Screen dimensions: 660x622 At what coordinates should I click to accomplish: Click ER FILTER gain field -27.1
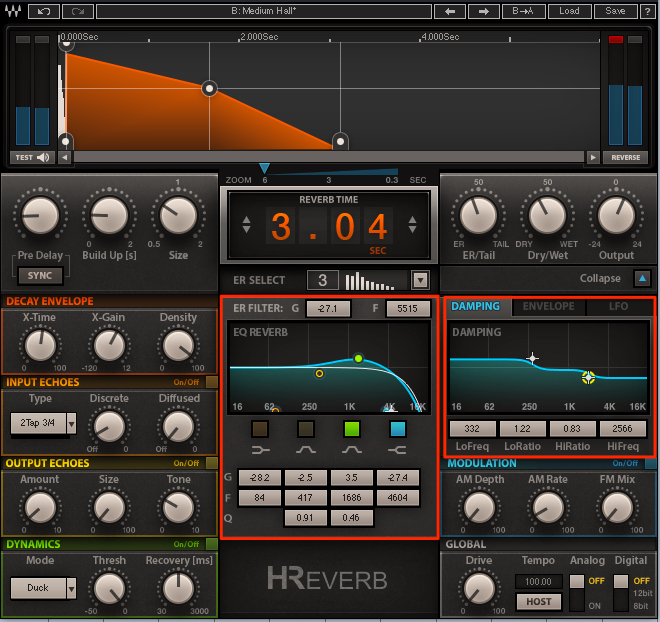pos(328,308)
